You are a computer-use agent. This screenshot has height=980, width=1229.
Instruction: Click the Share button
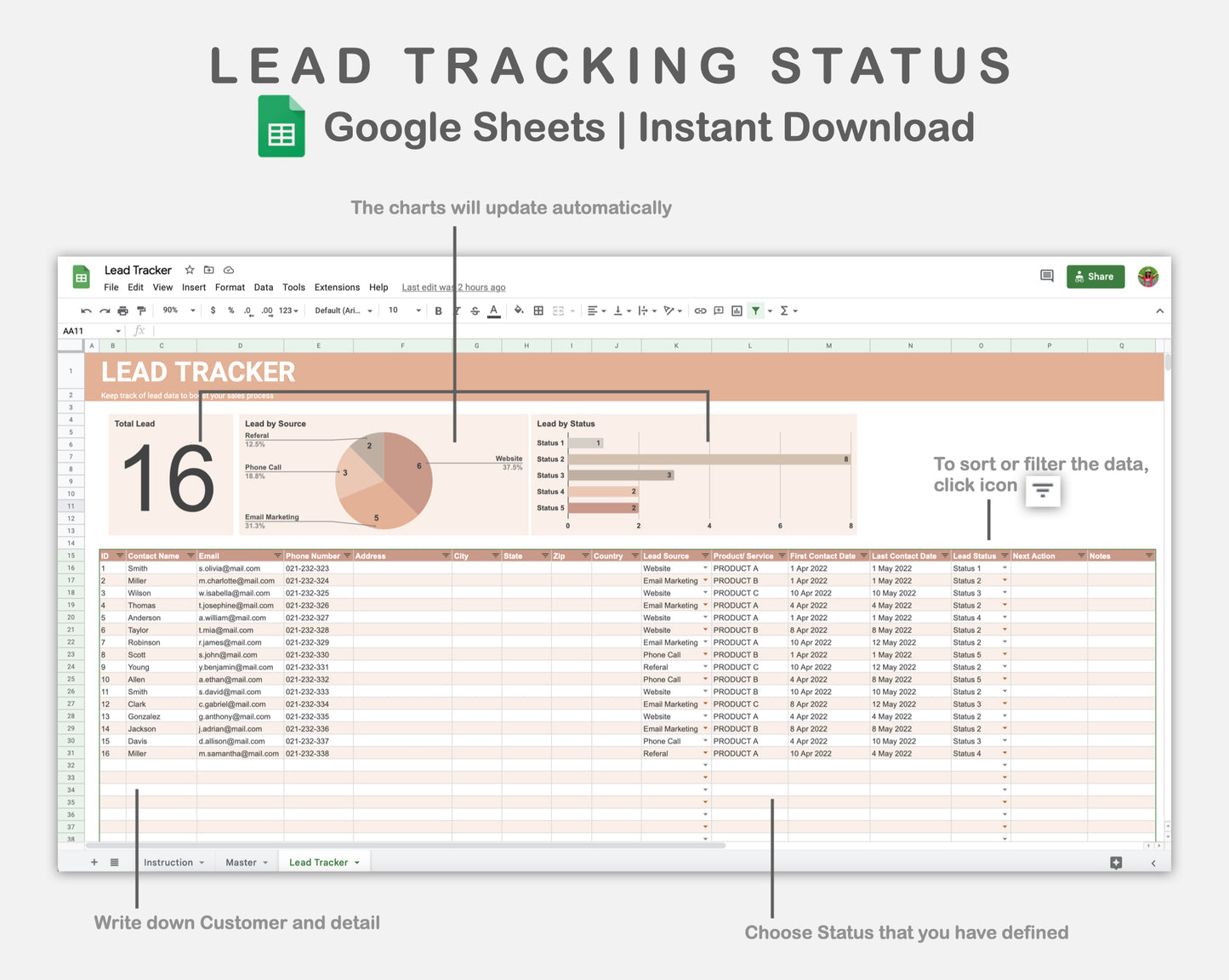(x=1095, y=276)
